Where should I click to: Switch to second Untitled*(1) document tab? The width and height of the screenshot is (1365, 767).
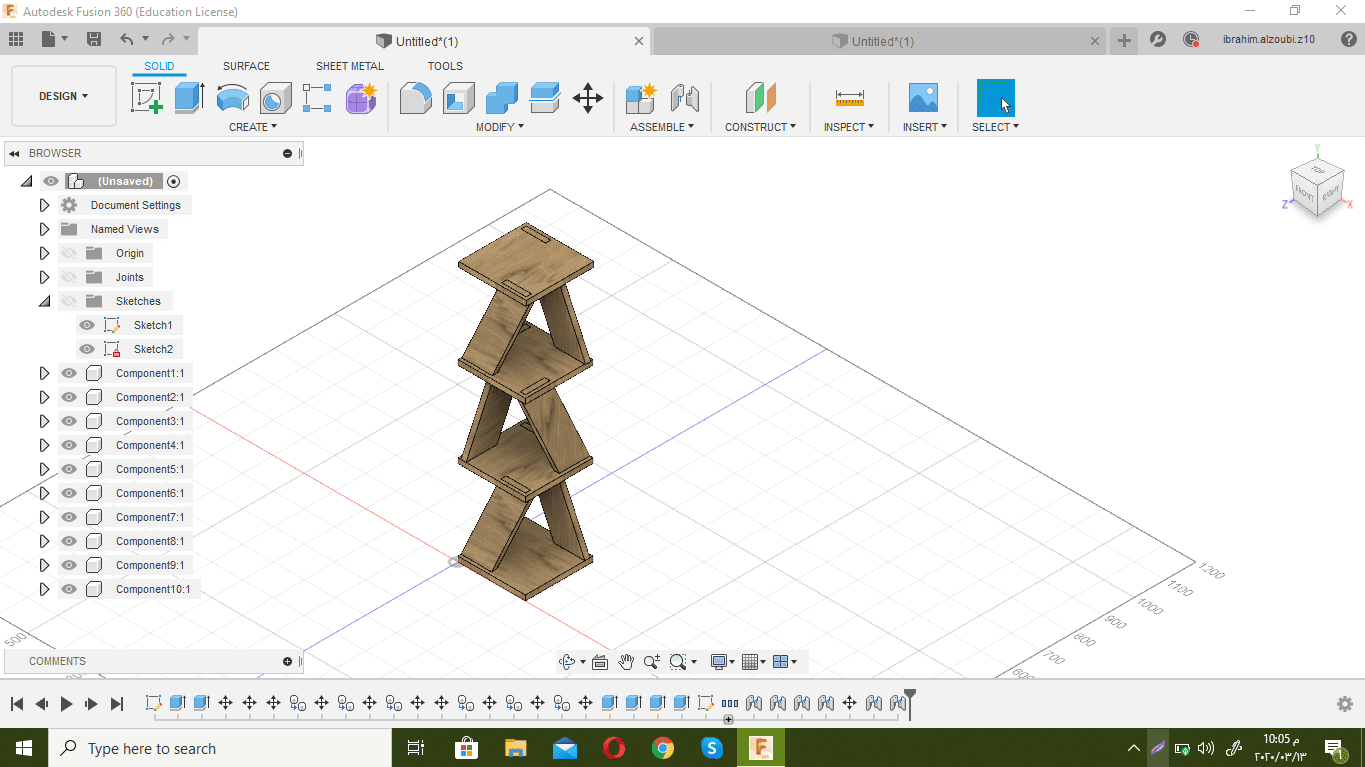click(x=880, y=41)
